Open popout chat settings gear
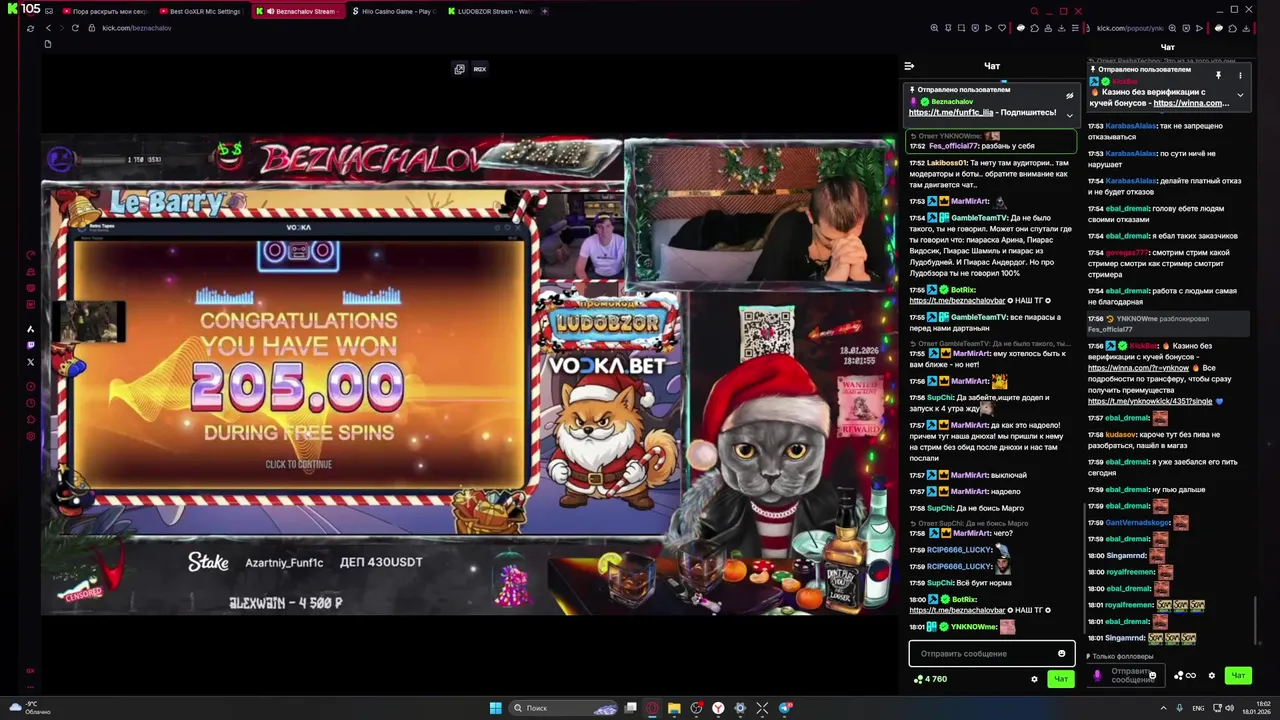Image resolution: width=1280 pixels, height=720 pixels. click(1211, 676)
